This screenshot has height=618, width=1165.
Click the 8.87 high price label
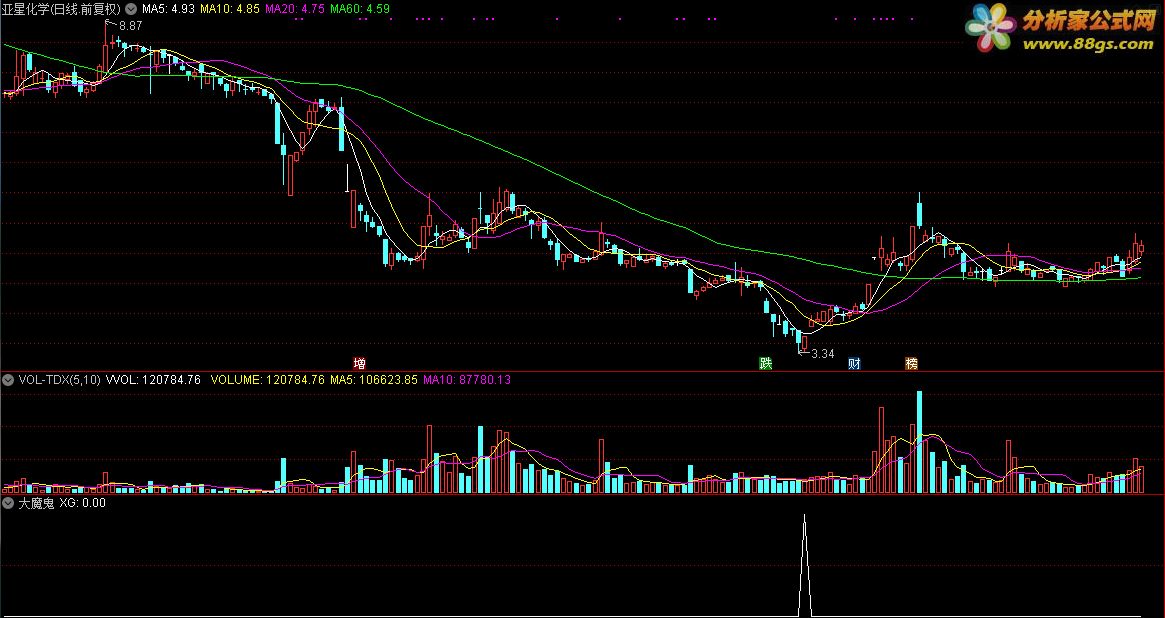coord(130,25)
